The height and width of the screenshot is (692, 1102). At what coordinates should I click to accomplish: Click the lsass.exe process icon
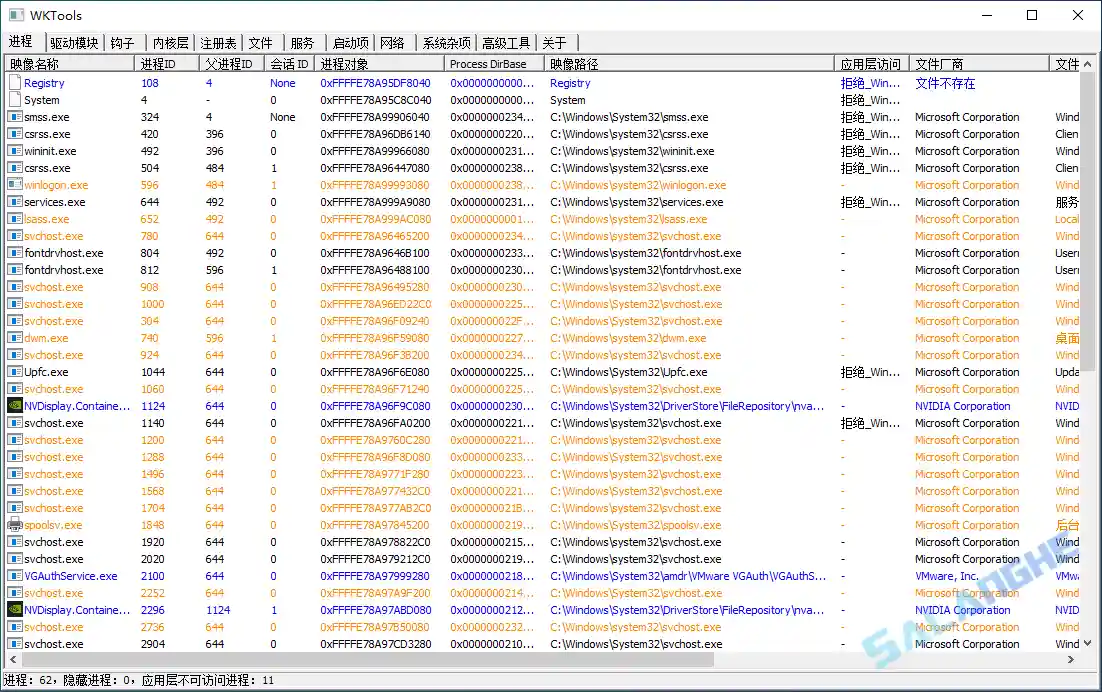15,219
